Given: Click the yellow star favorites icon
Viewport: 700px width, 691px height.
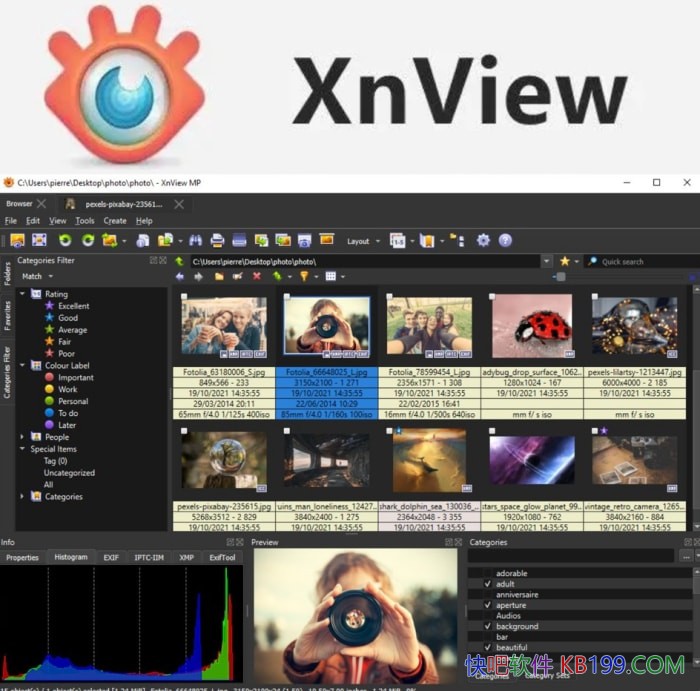Looking at the screenshot, I should point(565,262).
